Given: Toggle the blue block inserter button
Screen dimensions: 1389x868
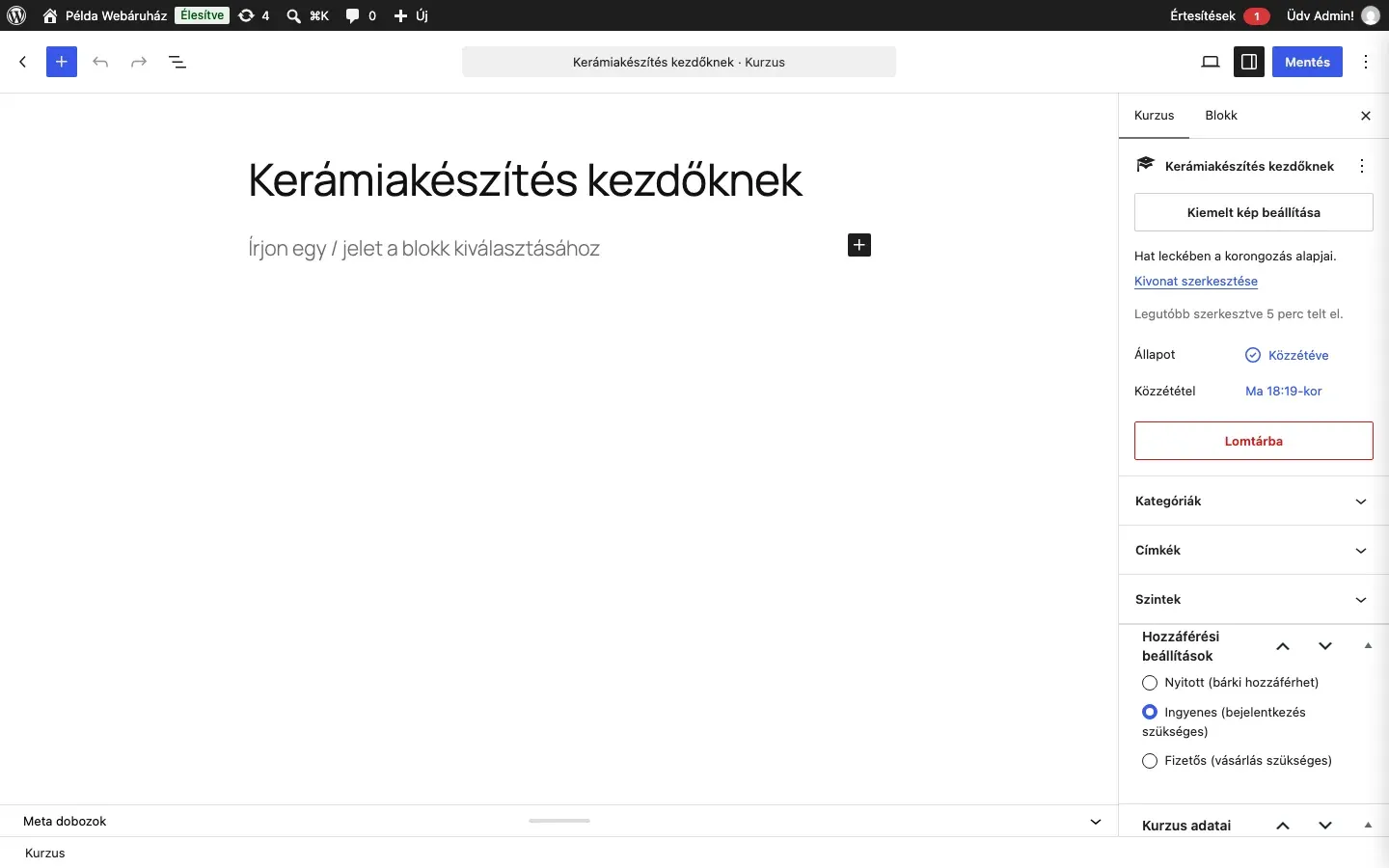Looking at the screenshot, I should pos(62,62).
